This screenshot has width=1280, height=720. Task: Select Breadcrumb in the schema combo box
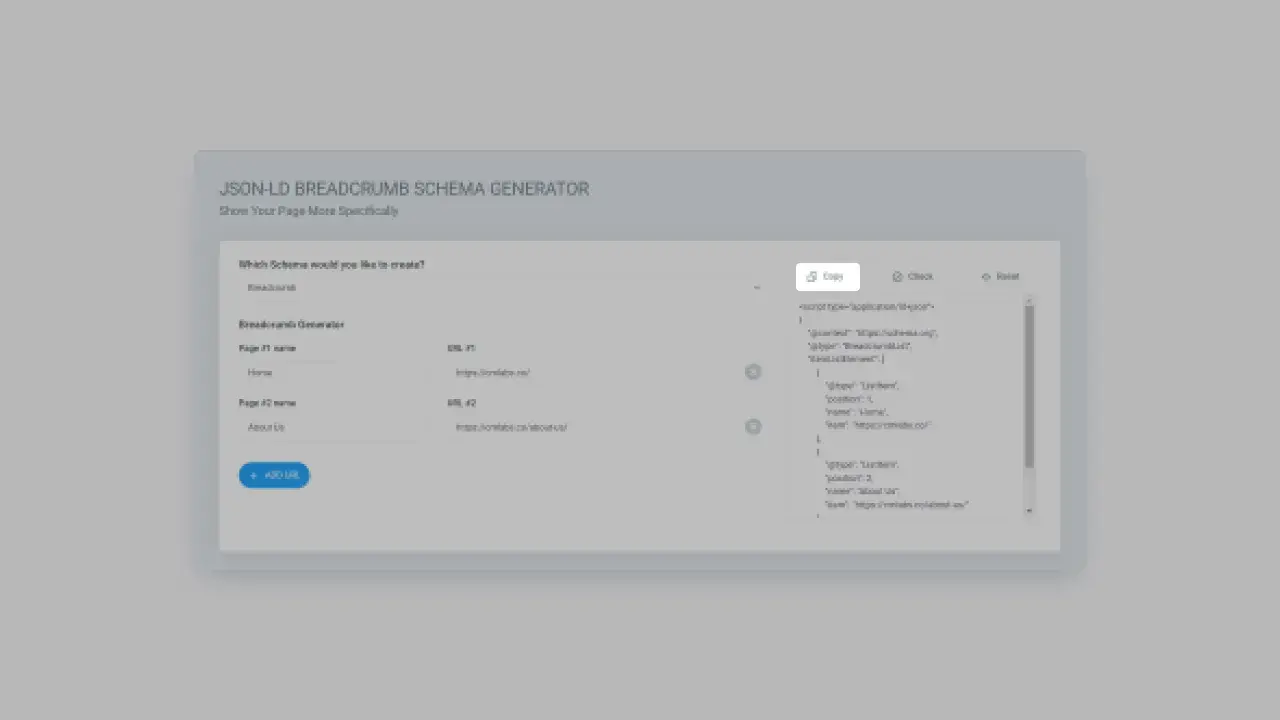pos(400,287)
